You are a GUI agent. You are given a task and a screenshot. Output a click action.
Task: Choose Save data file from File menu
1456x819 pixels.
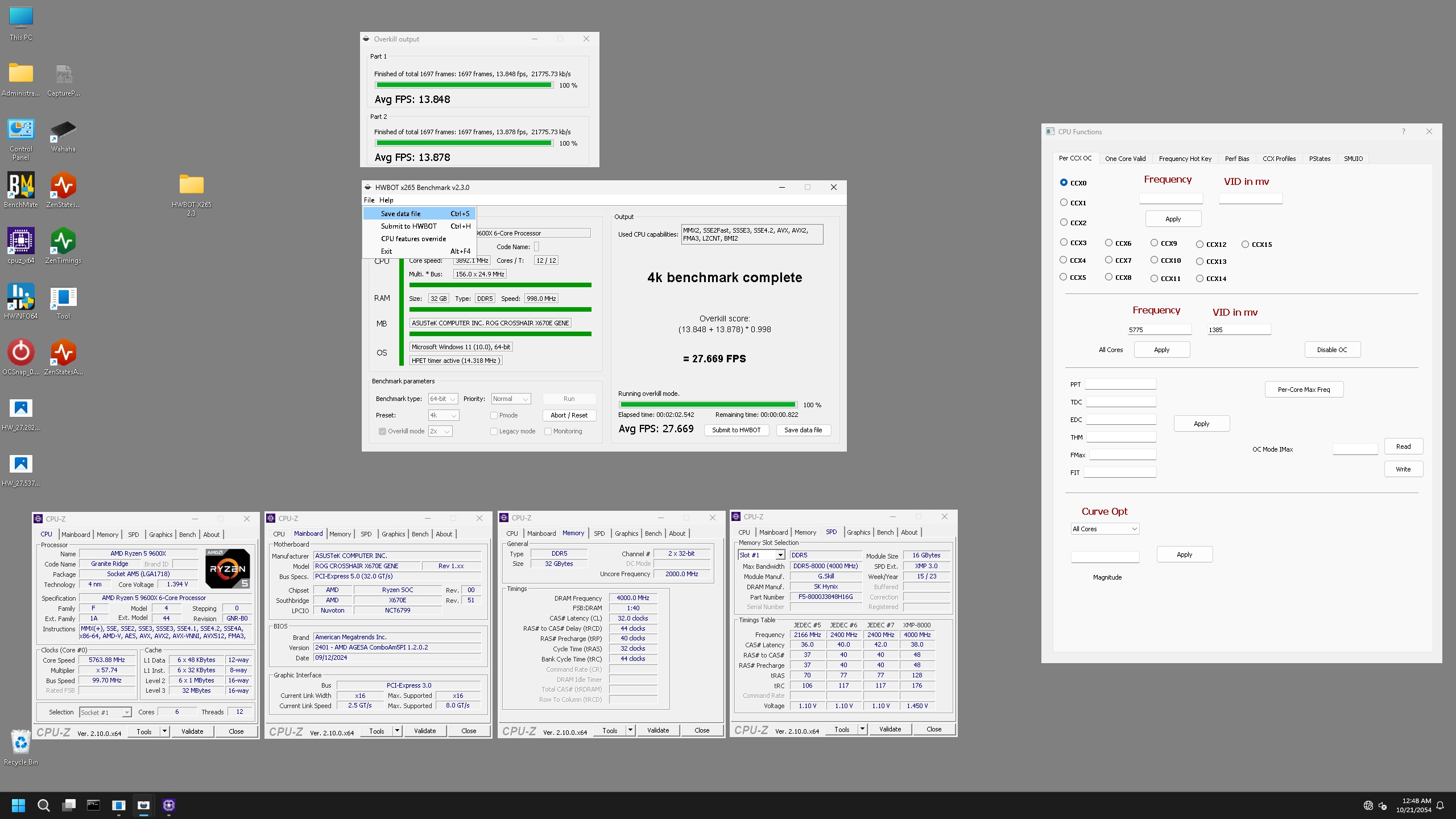coord(420,214)
